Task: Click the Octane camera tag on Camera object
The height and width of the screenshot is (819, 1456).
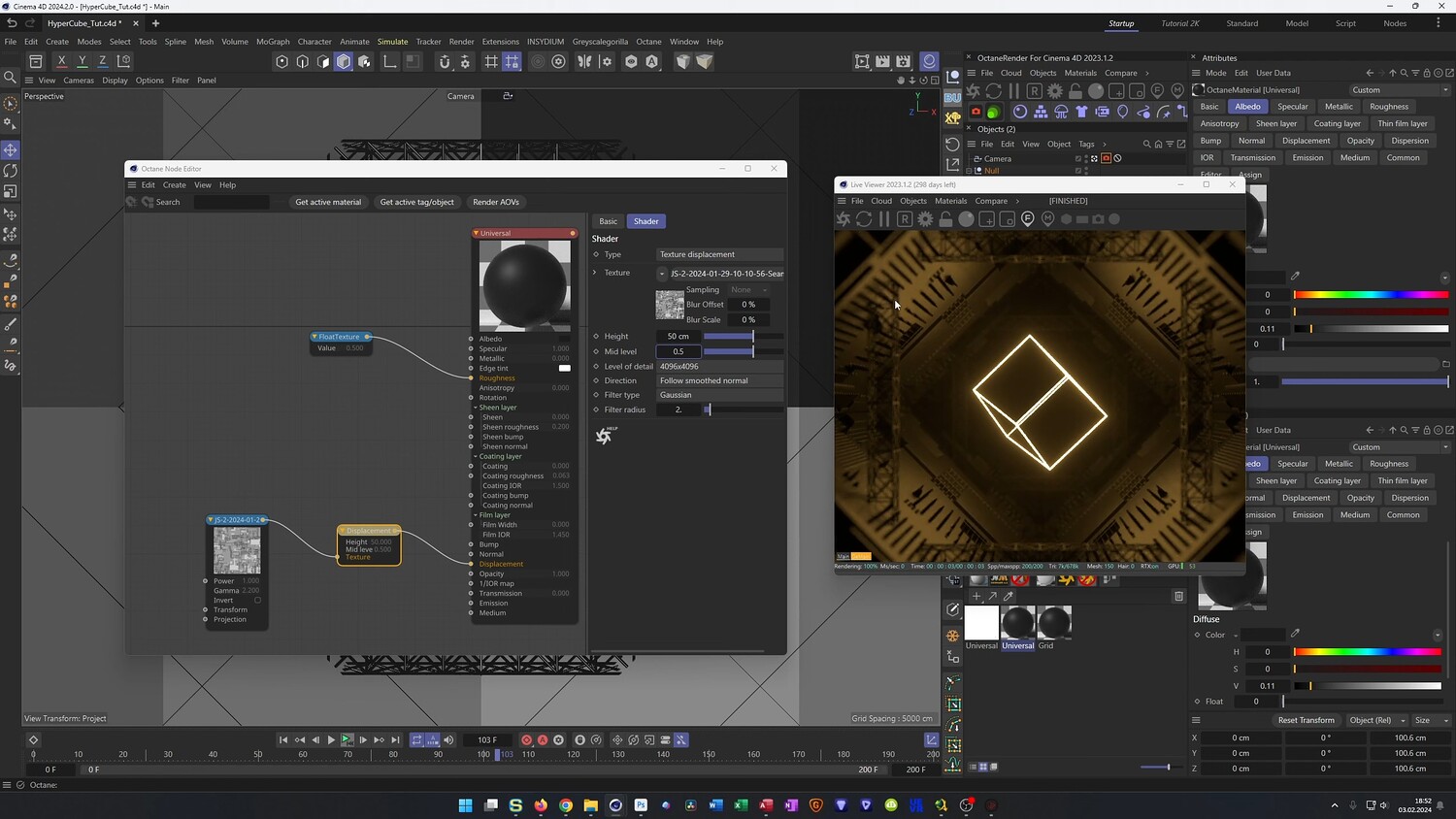Action: tap(1106, 159)
